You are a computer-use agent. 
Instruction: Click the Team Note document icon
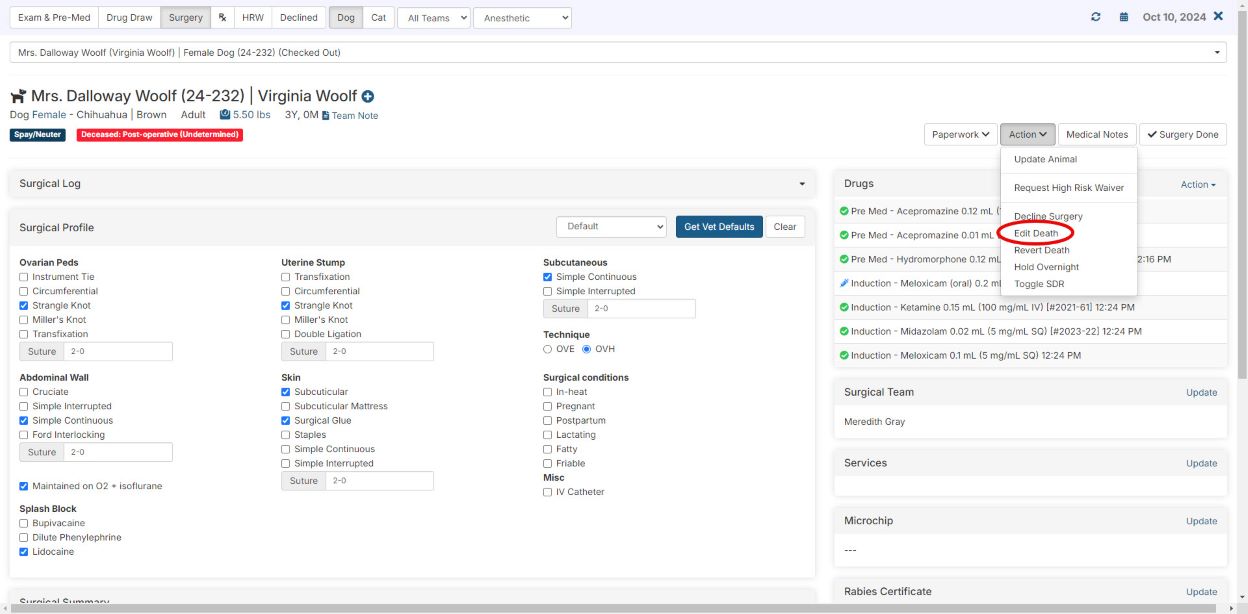point(326,116)
